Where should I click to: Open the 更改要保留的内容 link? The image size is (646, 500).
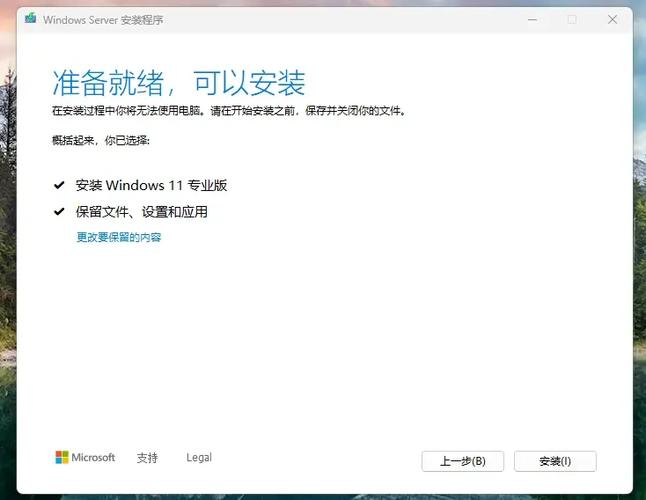click(119, 237)
